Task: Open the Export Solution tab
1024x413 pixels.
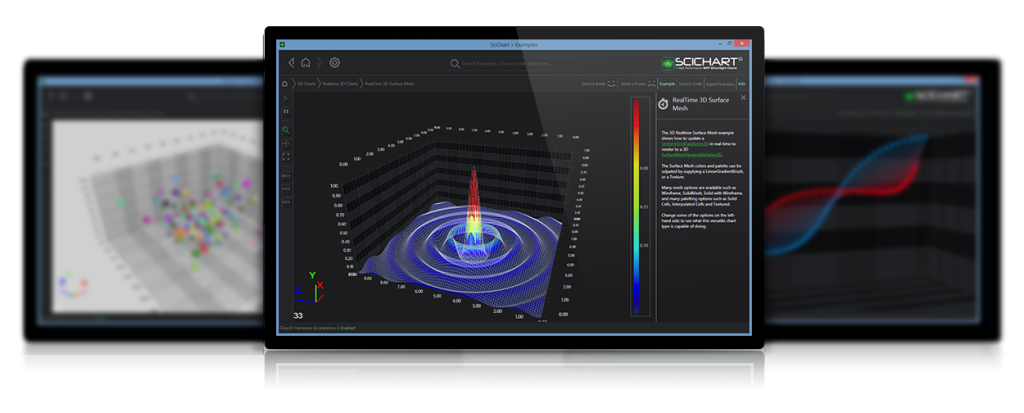Action: click(x=720, y=84)
